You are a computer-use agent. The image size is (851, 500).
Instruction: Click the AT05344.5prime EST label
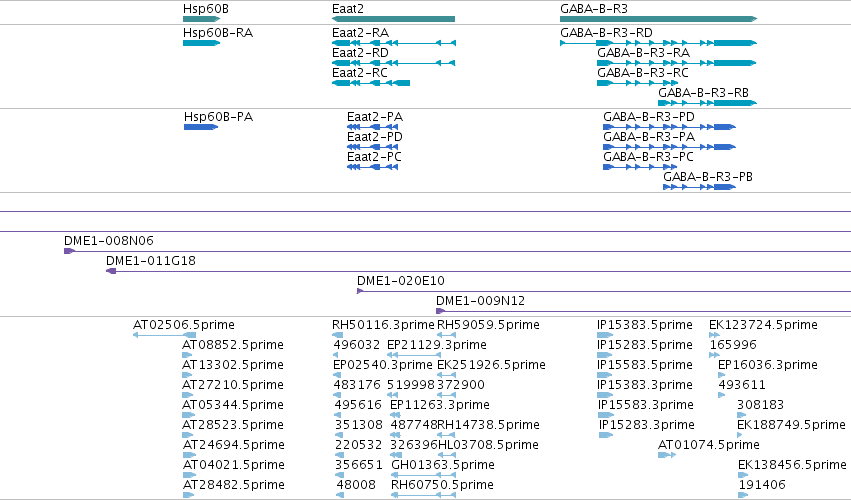click(x=233, y=405)
